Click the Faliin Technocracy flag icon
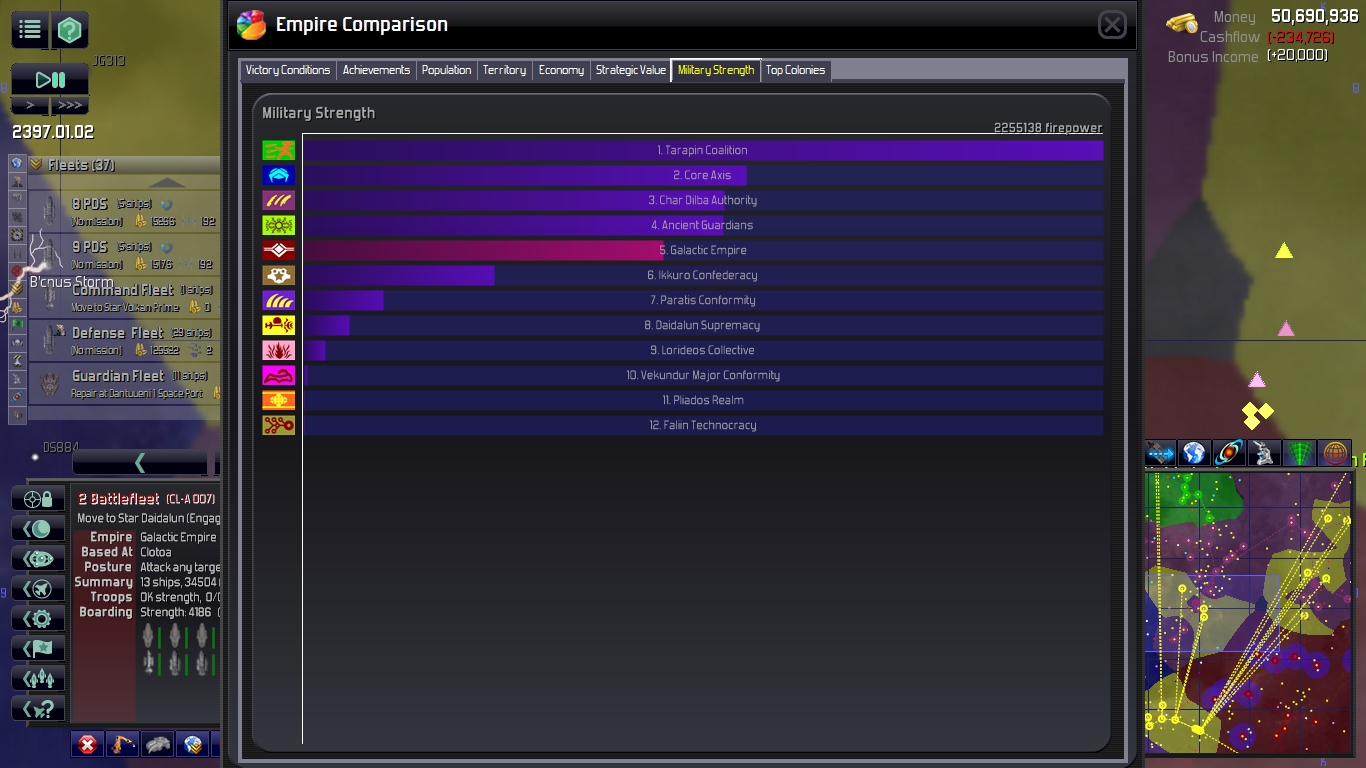Viewport: 1366px width, 768px height. click(x=279, y=425)
